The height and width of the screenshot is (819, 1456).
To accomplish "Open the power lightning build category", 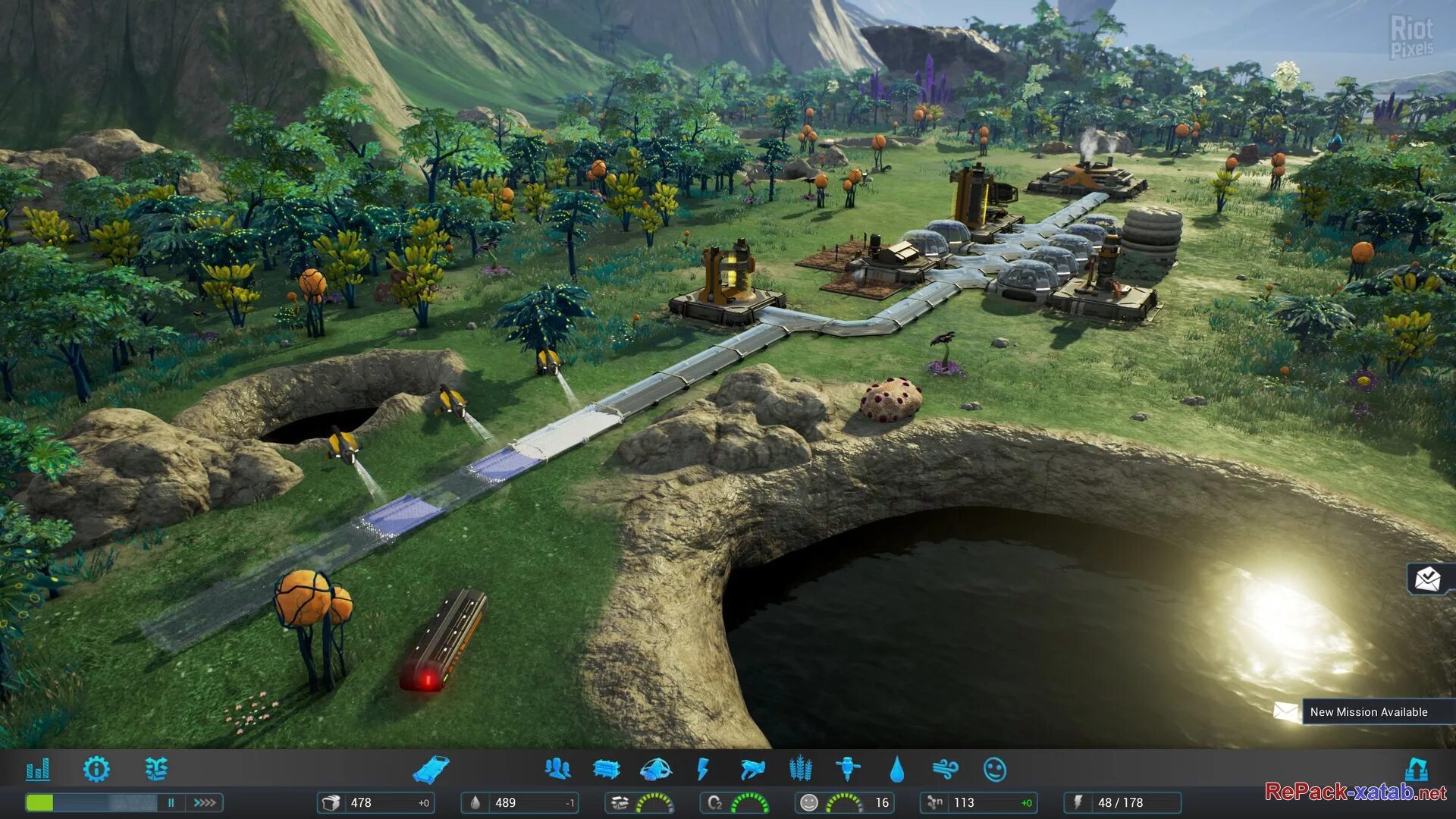I will (x=703, y=770).
